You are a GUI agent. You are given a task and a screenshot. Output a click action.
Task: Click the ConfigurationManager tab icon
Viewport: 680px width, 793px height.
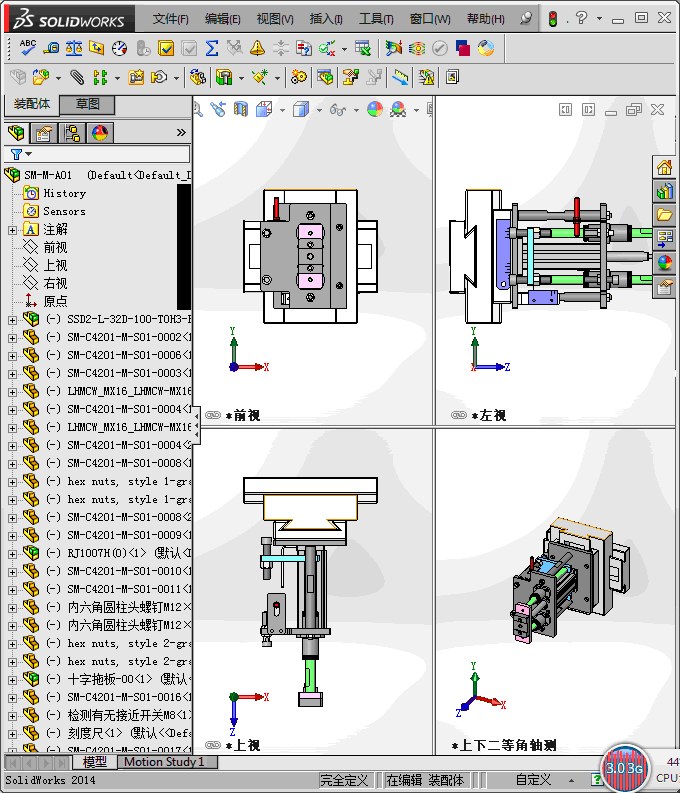click(72, 133)
